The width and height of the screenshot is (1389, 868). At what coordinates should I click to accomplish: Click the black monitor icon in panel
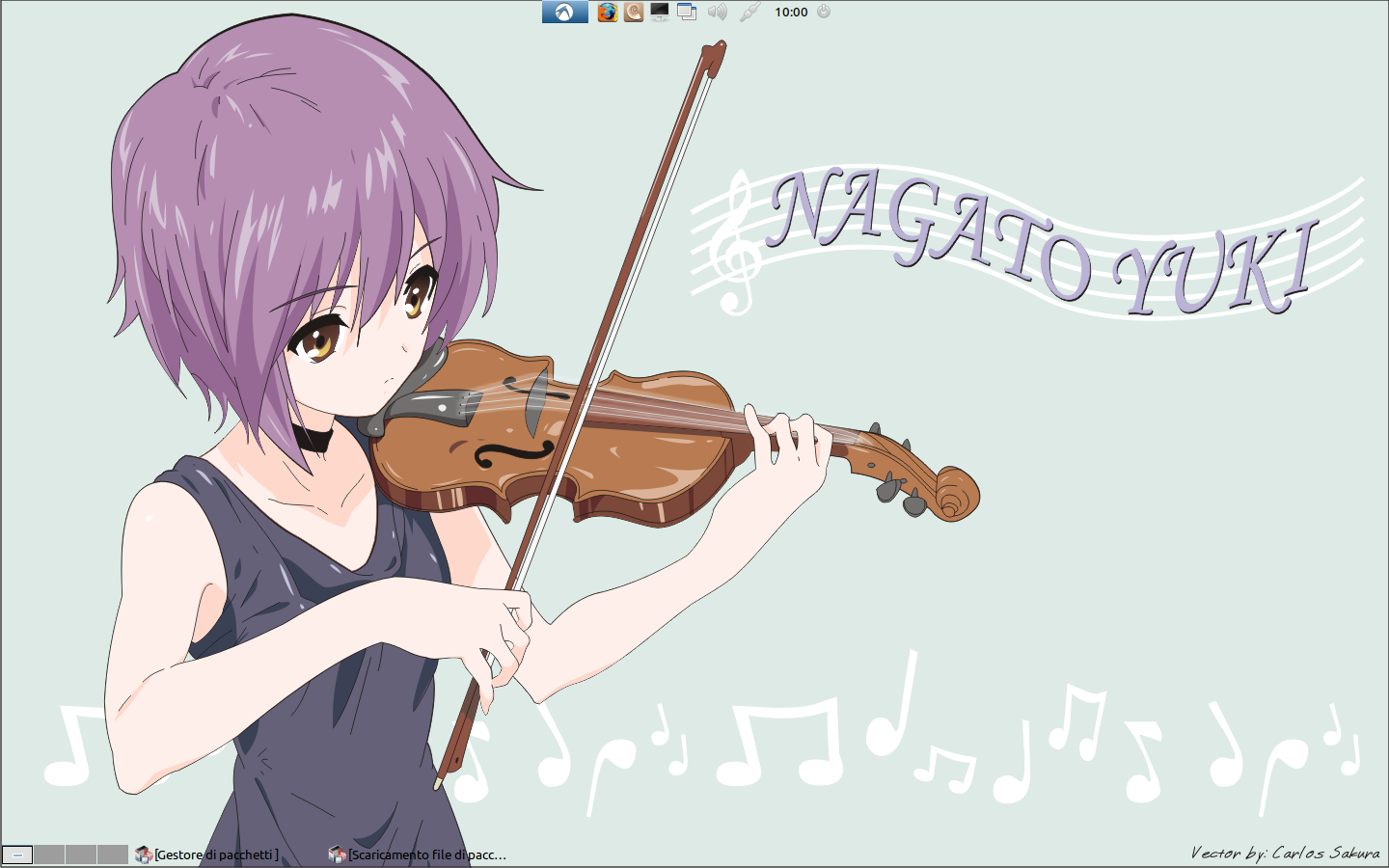(x=660, y=12)
